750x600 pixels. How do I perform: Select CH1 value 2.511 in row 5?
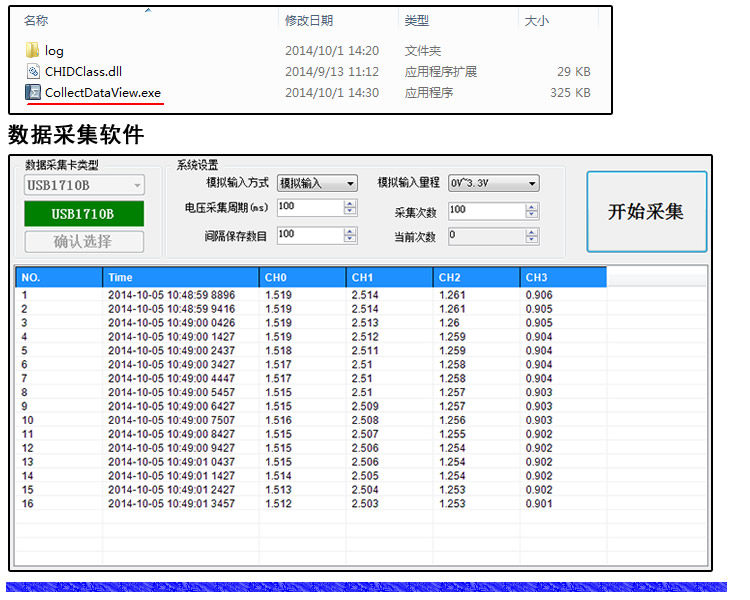point(365,350)
